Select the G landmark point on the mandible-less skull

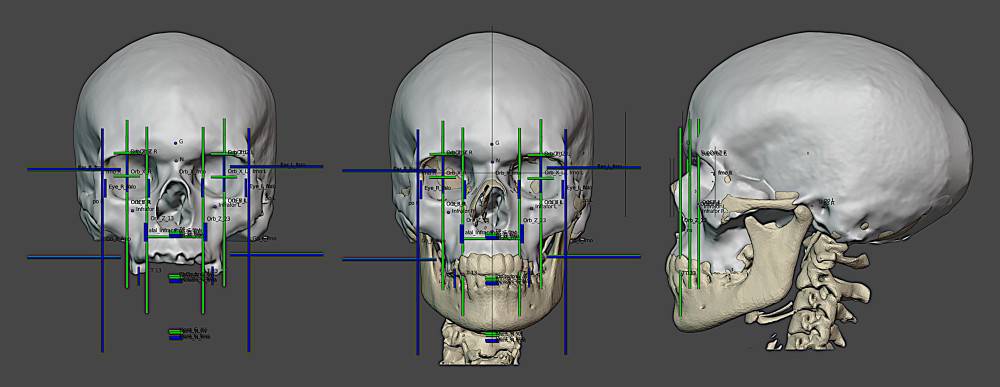176,143
